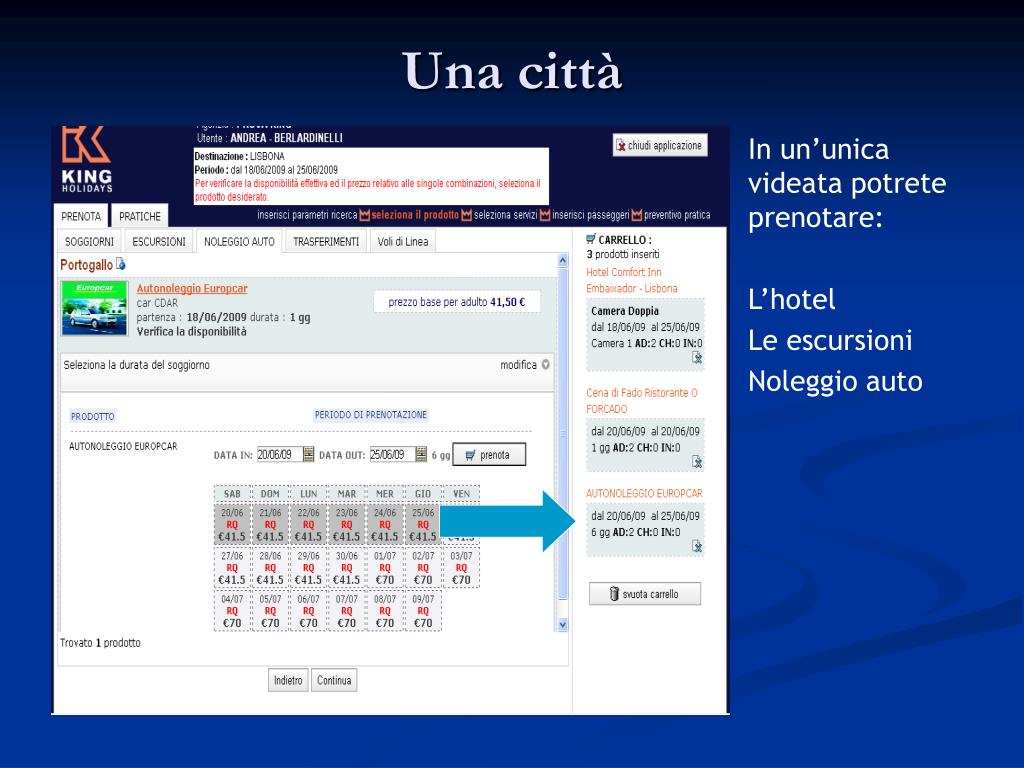Image resolution: width=1024 pixels, height=768 pixels.
Task: Open calendar picker for DATA OUT
Action: pos(421,454)
